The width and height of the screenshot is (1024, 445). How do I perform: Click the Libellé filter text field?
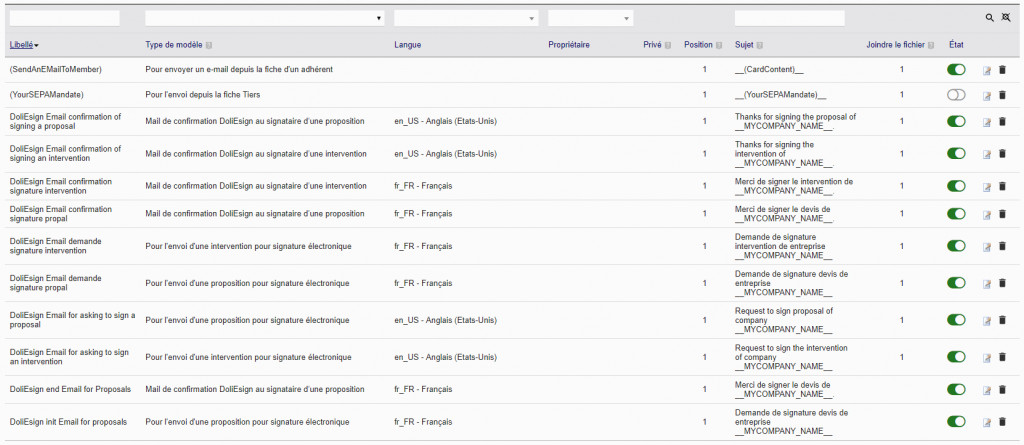[64, 18]
